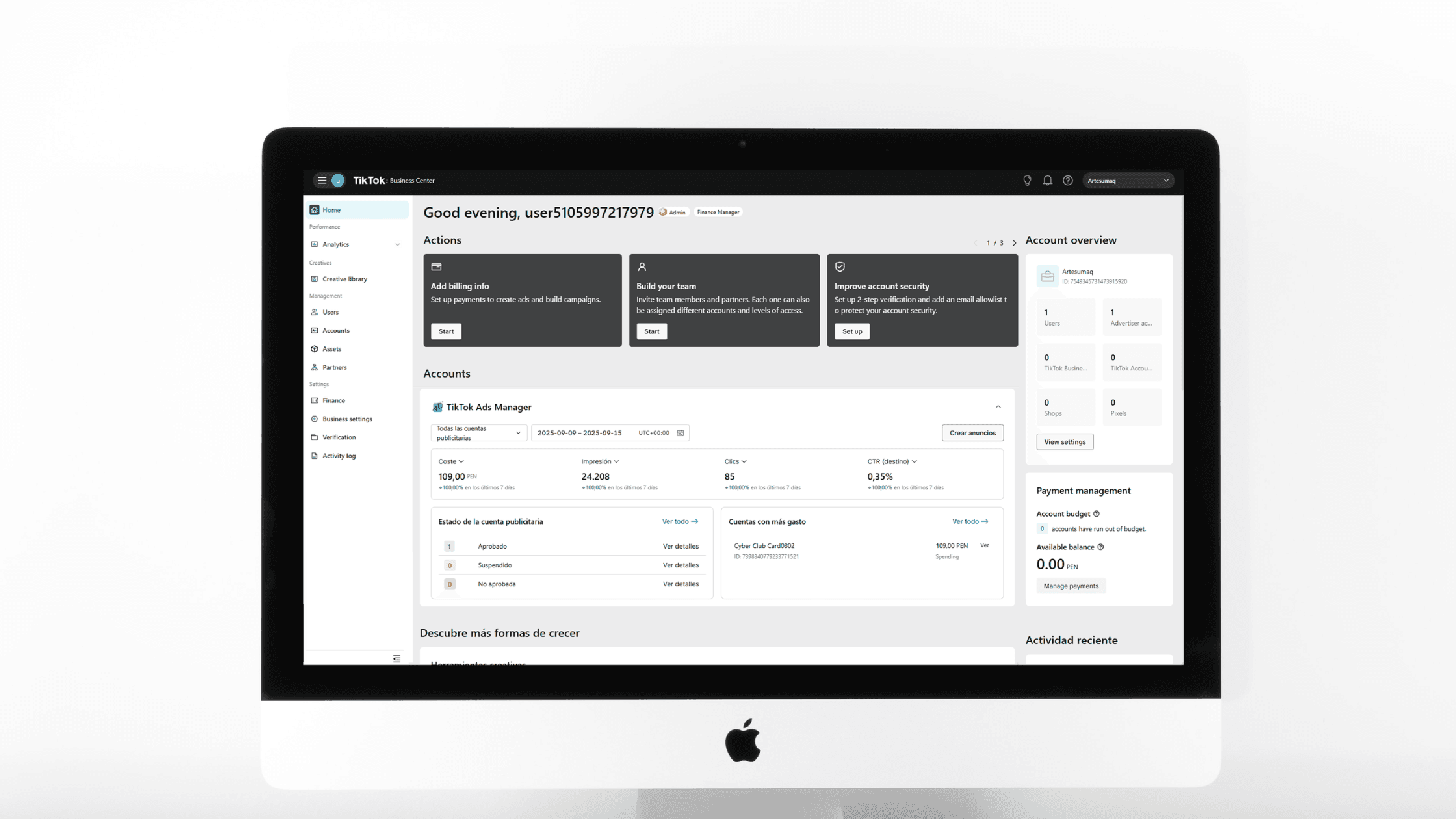Click Start on Add billing info card
1456x819 pixels.
446,331
